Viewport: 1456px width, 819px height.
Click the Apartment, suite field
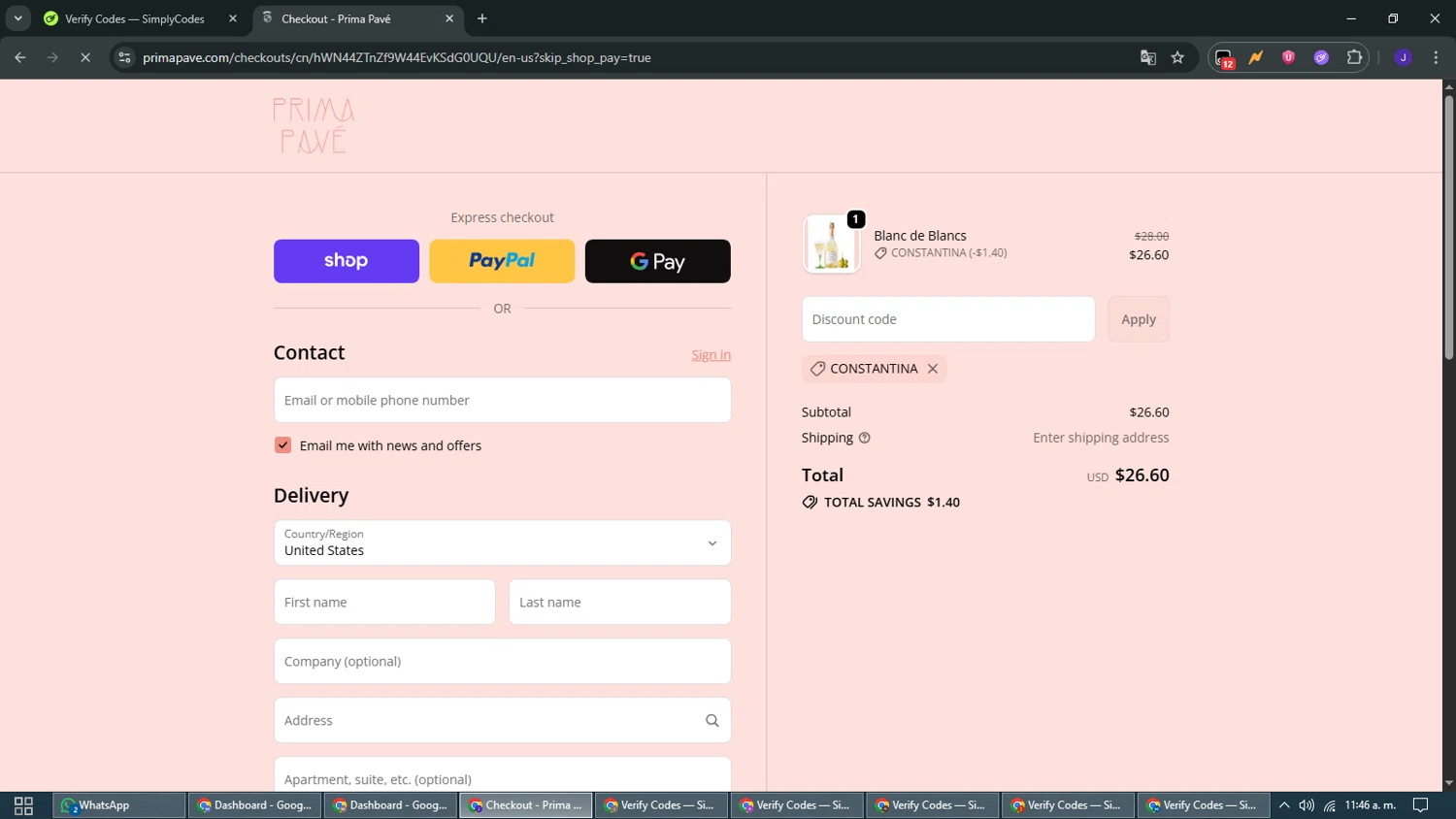(502, 774)
